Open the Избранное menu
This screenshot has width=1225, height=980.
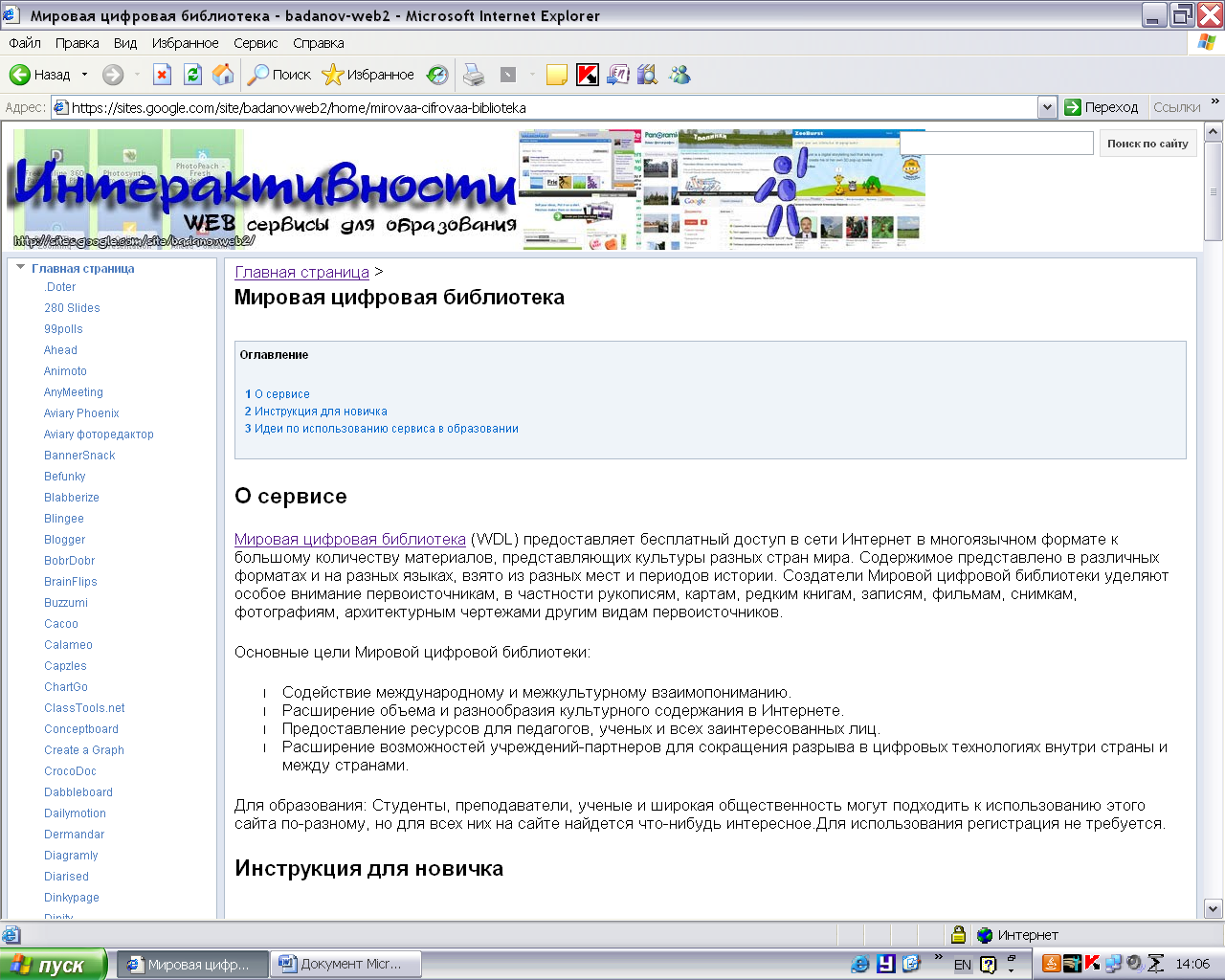click(186, 43)
